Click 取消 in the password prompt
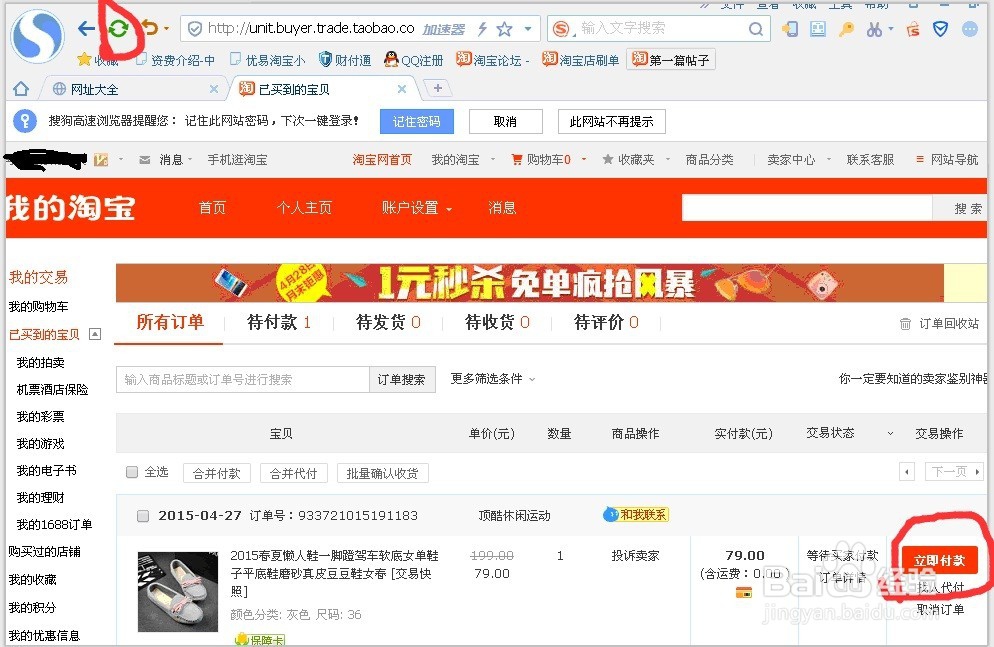The image size is (994, 647). tap(505, 121)
